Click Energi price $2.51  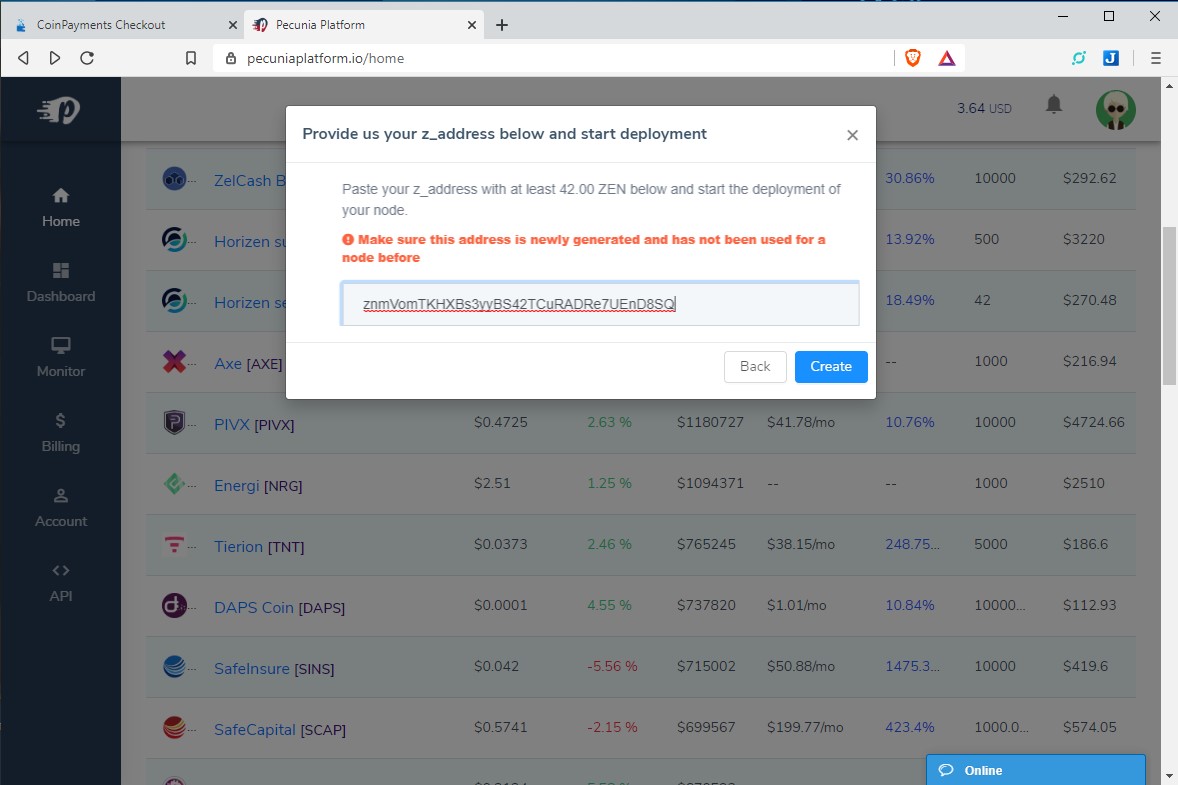coord(492,483)
